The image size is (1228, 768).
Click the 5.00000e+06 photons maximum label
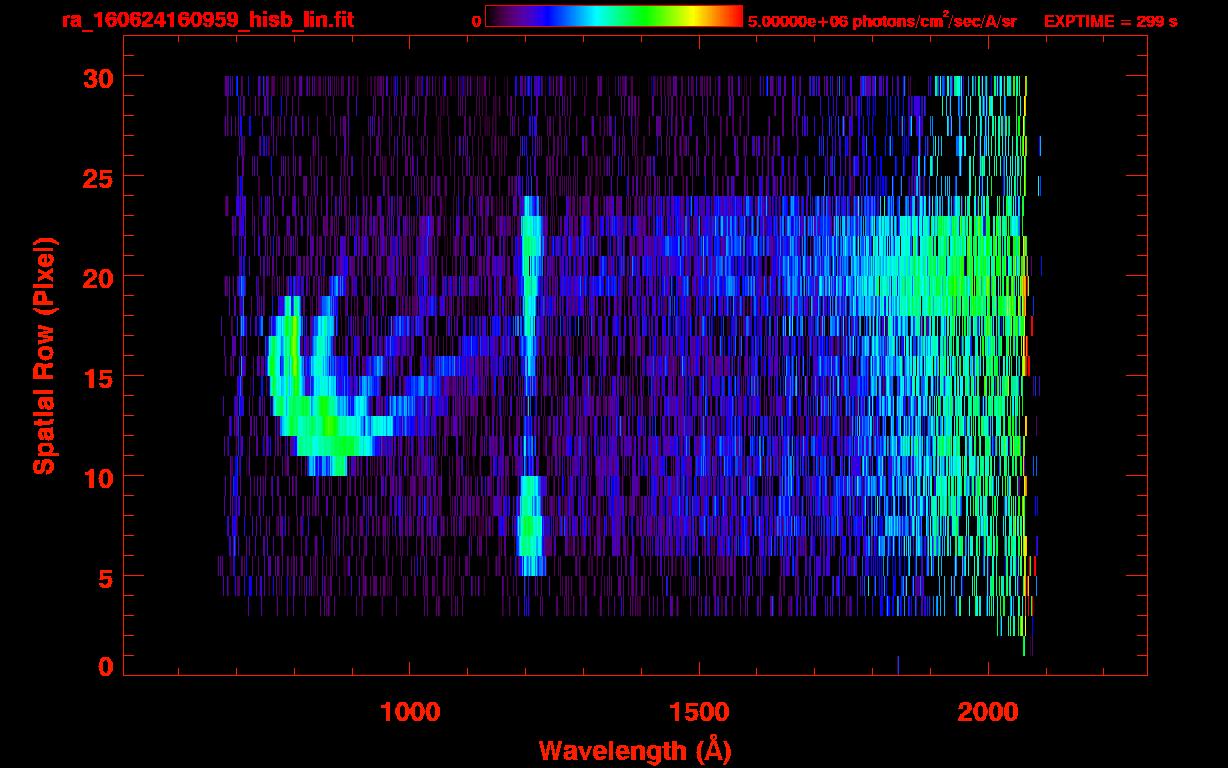(882, 21)
